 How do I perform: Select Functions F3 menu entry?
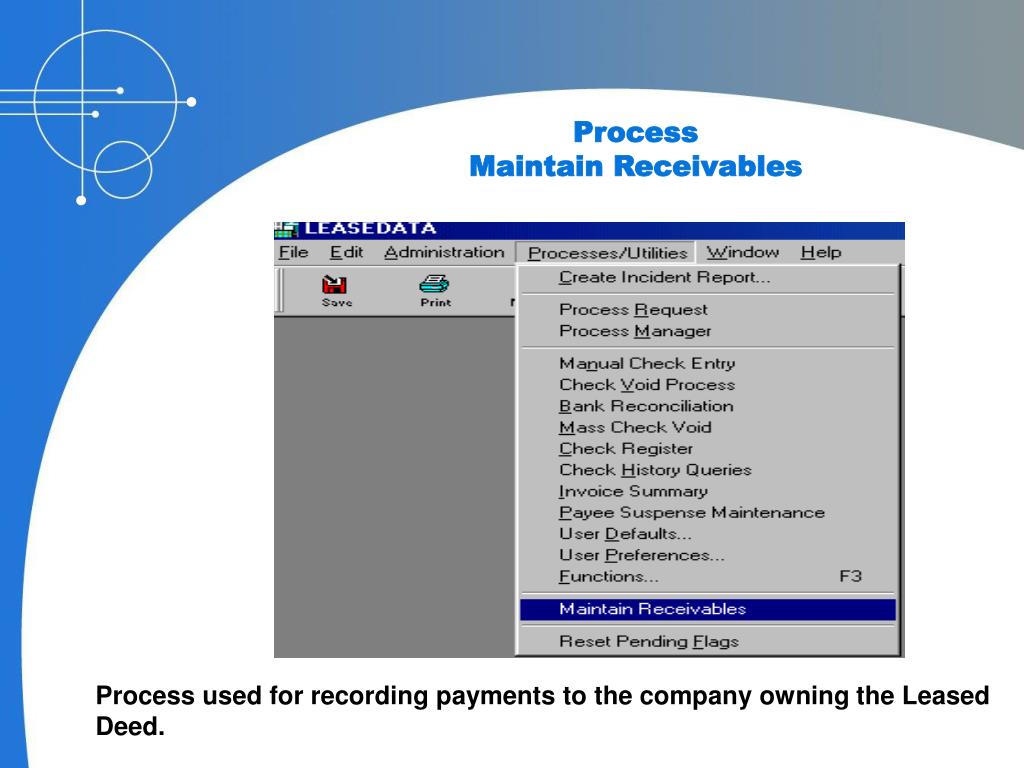[708, 577]
